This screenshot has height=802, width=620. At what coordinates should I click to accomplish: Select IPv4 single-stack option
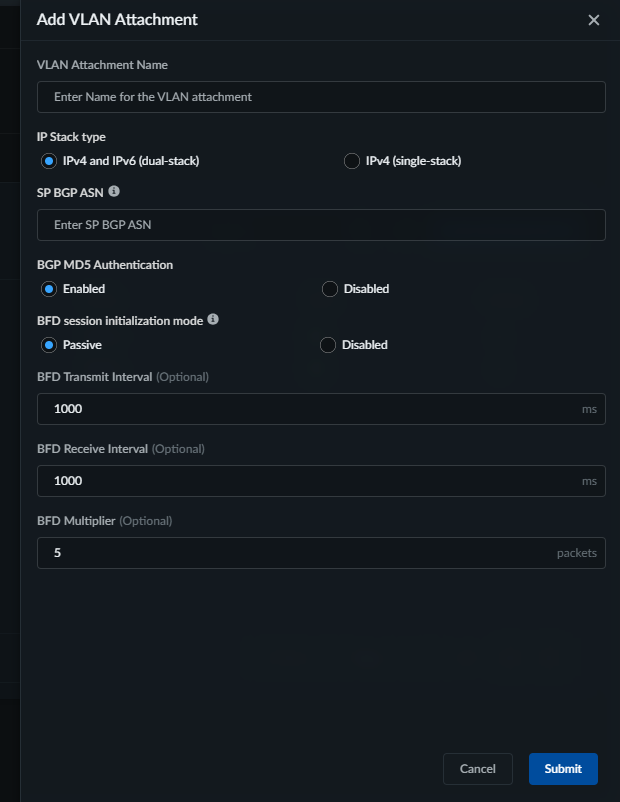352,161
